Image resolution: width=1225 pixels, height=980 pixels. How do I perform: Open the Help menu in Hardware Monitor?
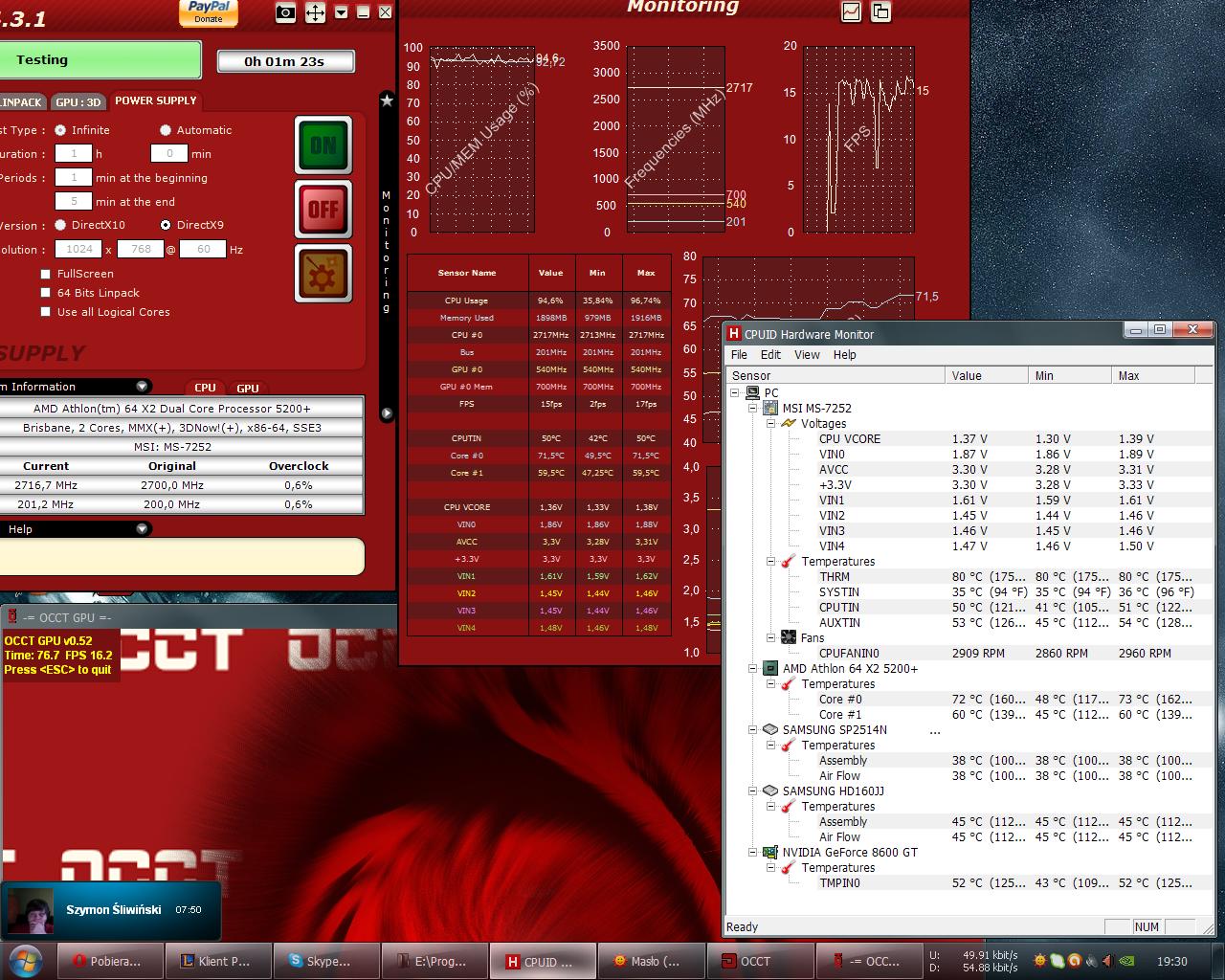844,354
